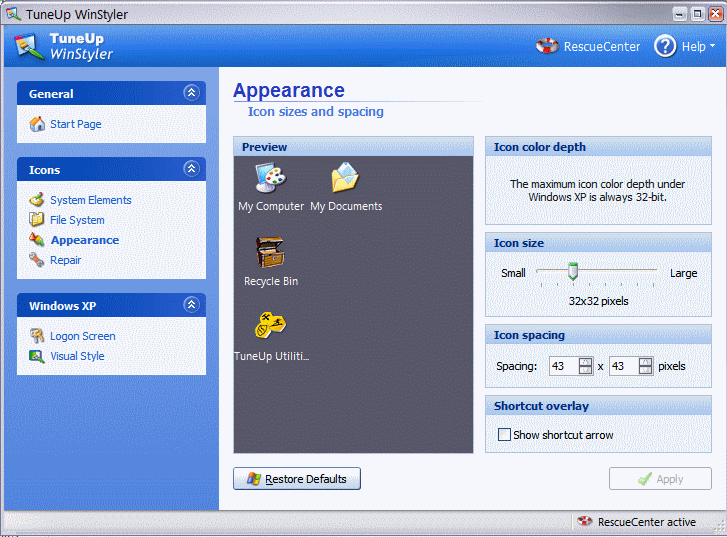
Task: Click the Large end of icon size slider
Action: coord(683,273)
